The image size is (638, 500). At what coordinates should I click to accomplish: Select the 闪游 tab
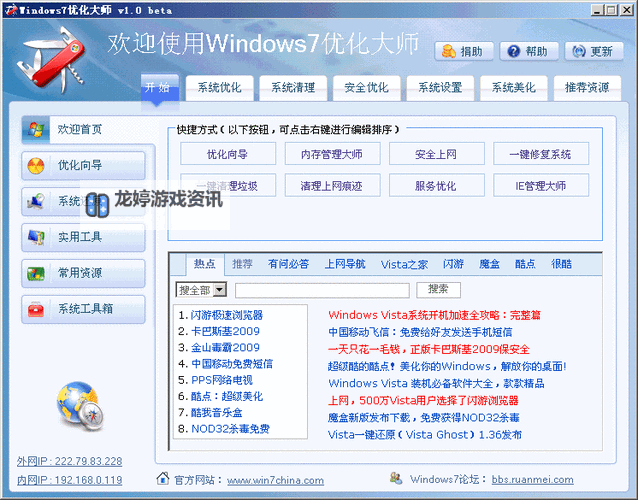[453, 264]
